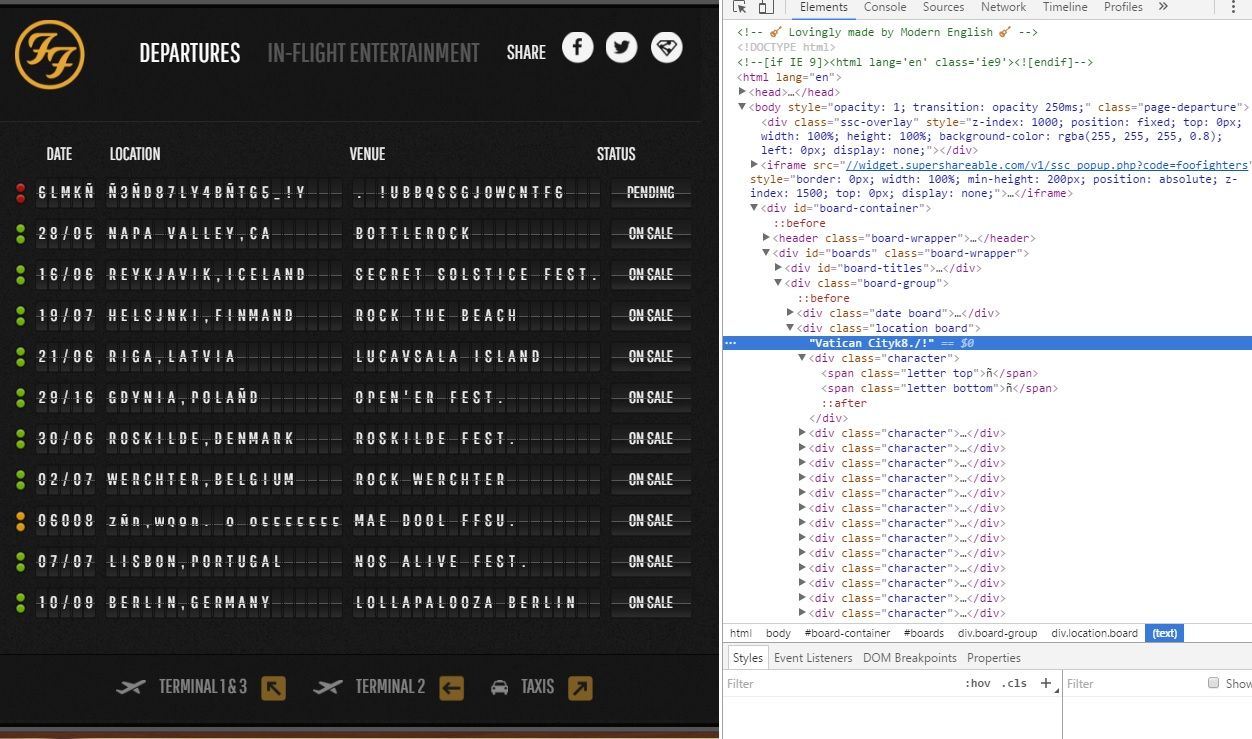Toggle the device toolbar icon in DevTools
The height and width of the screenshot is (739, 1252).
[x=765, y=7]
